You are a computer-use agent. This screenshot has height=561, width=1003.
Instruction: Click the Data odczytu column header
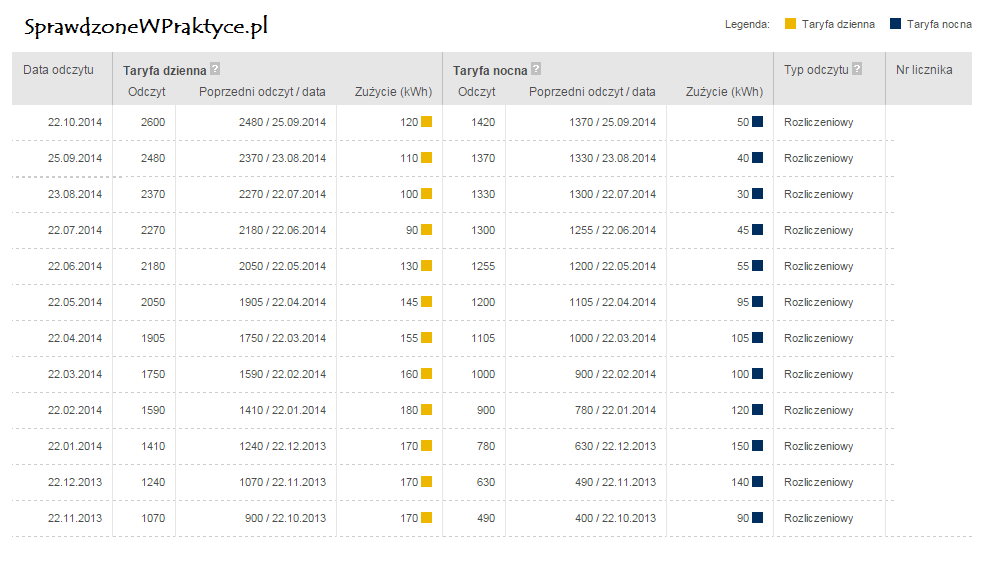point(59,70)
